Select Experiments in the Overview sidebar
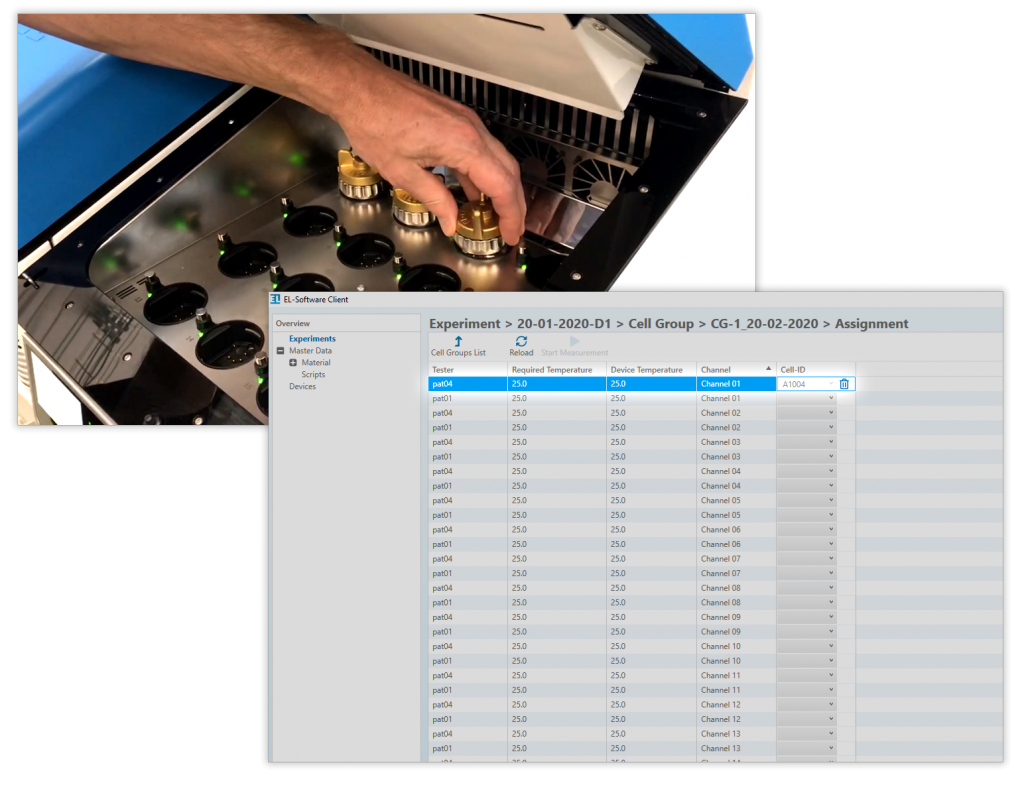 [313, 339]
